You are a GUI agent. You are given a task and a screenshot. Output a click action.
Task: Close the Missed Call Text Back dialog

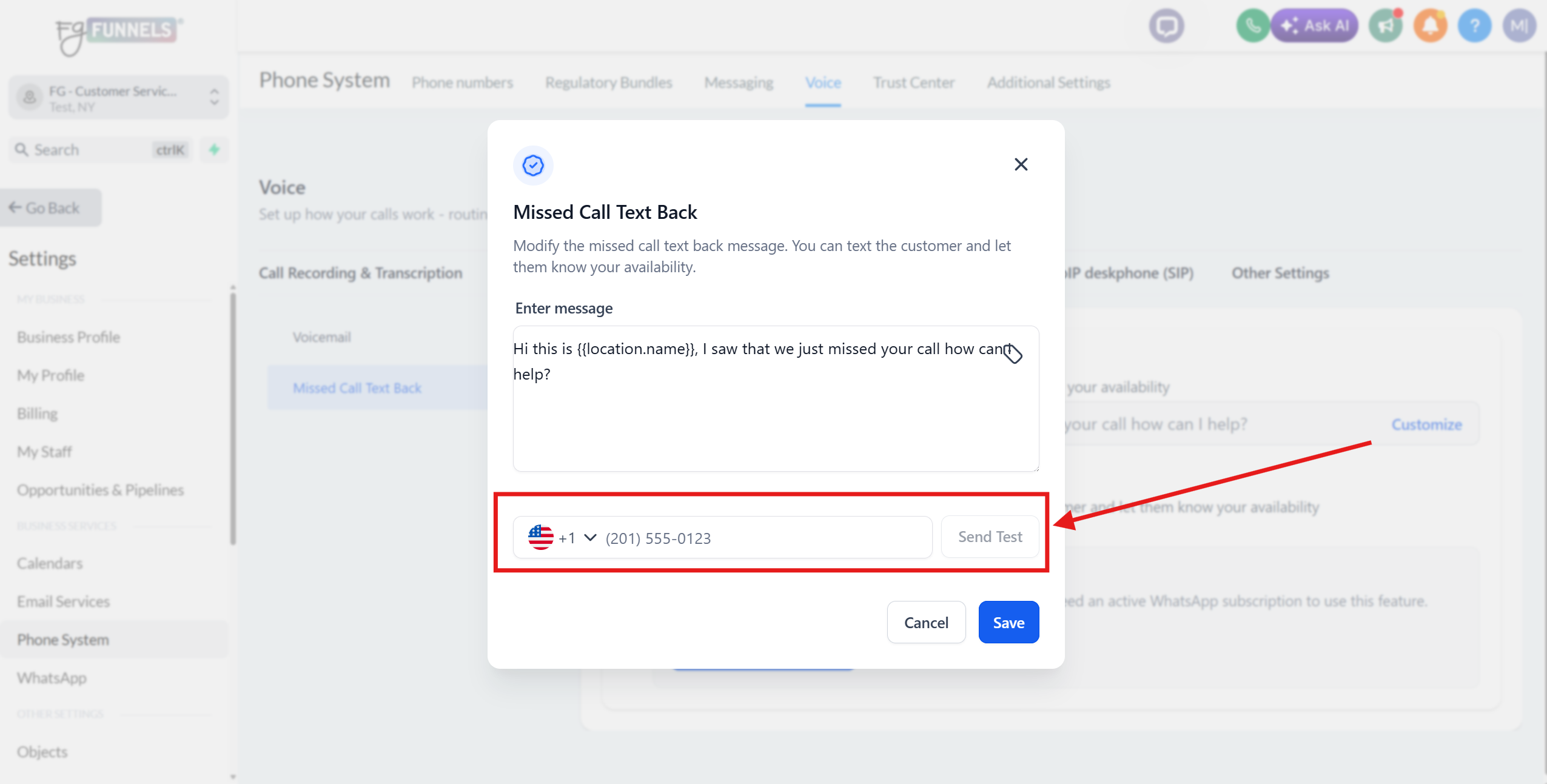click(1021, 164)
